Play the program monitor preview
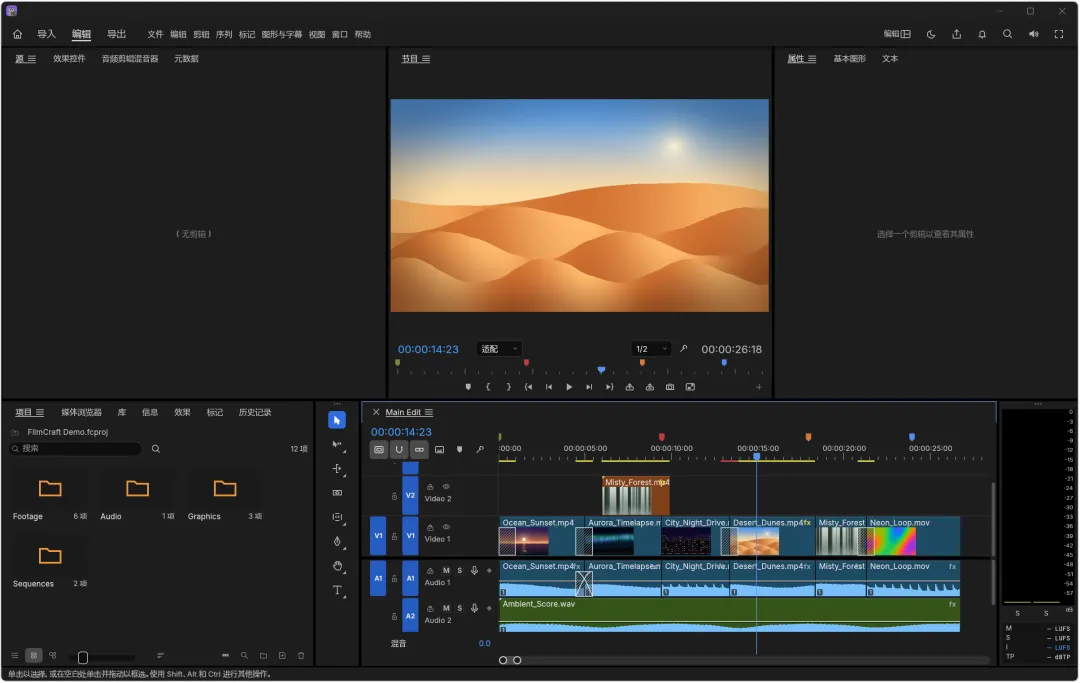1080x683 pixels. click(569, 387)
